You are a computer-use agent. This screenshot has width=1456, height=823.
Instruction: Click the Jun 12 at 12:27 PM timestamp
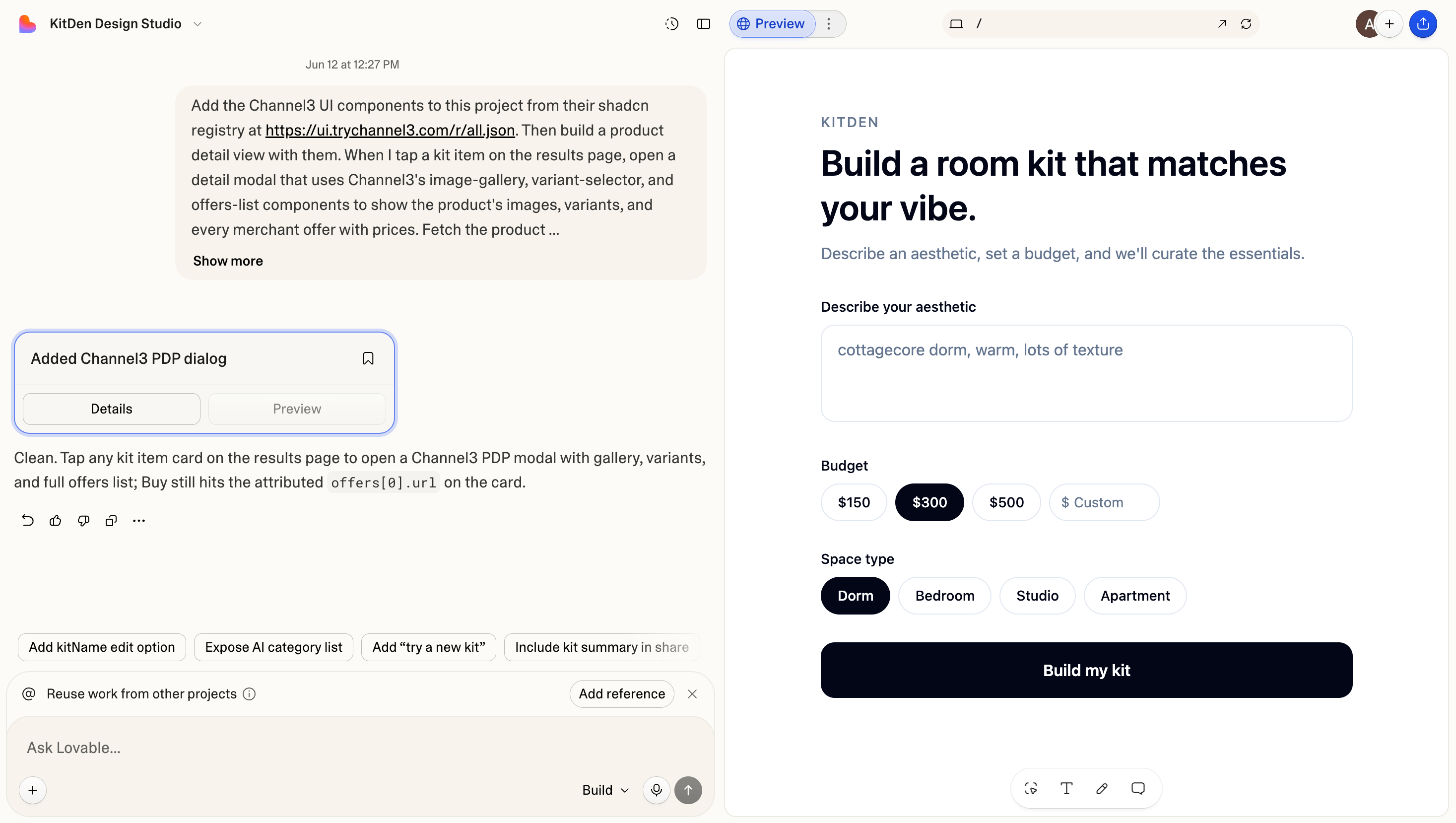[352, 65]
